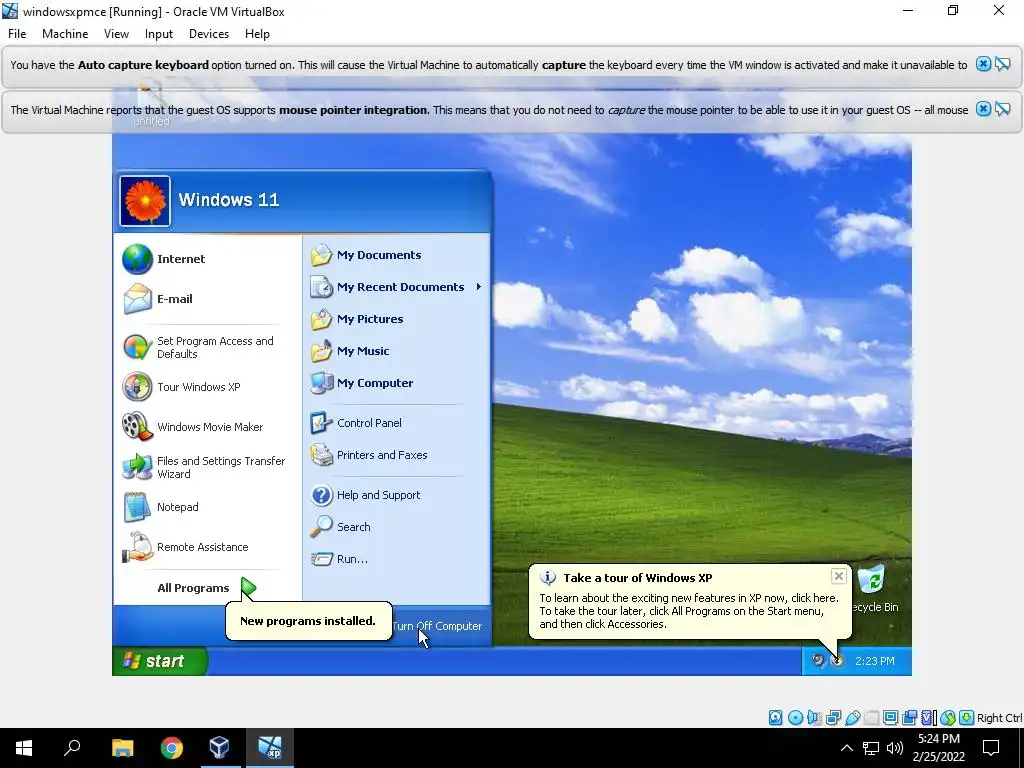
Task: Suppress the Auto capture keyboard message permanently
Action: (1003, 64)
